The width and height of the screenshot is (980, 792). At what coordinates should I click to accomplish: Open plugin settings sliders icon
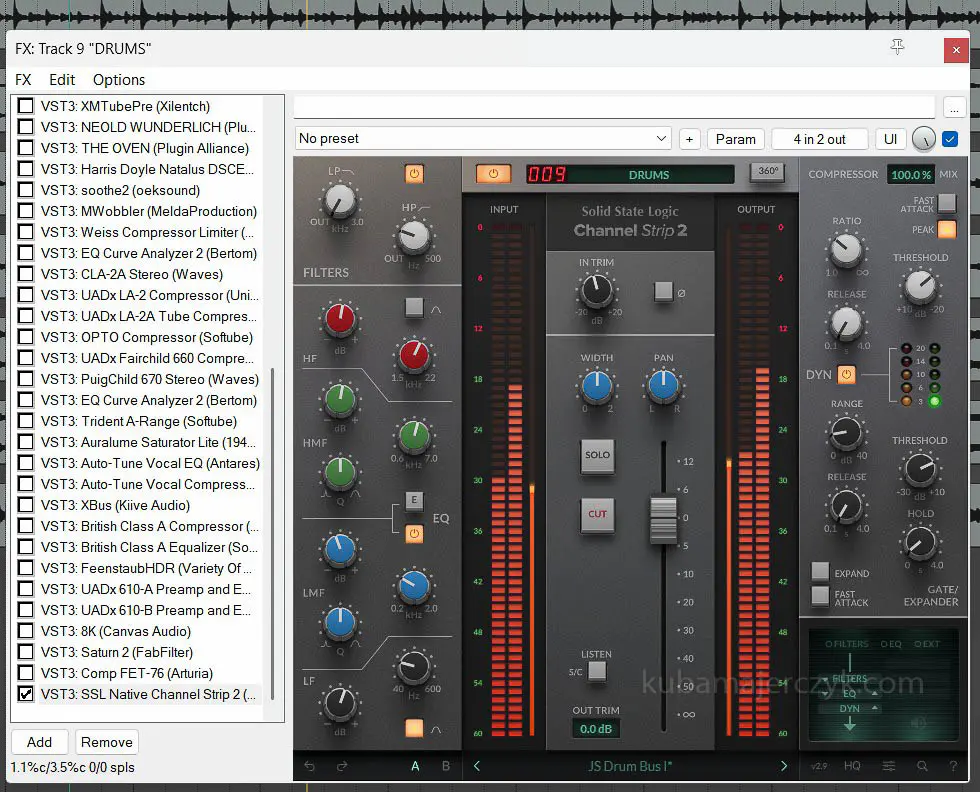point(888,767)
